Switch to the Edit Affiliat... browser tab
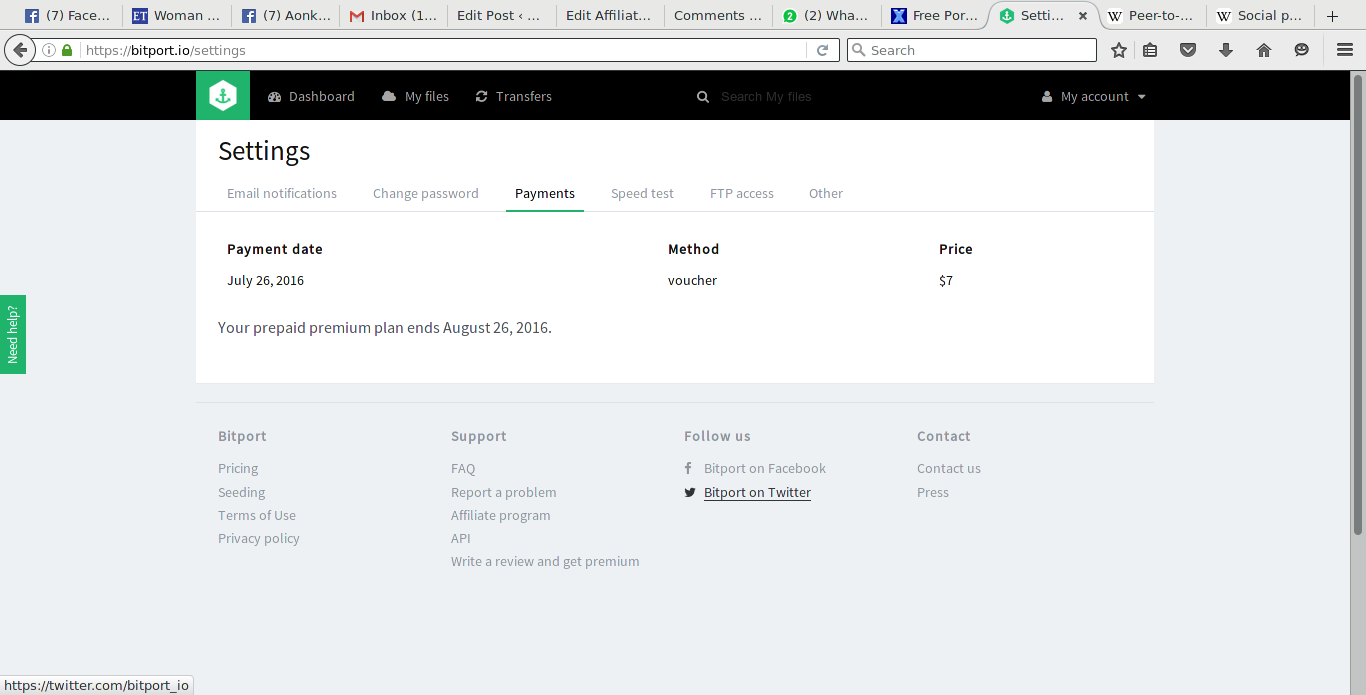This screenshot has height=695, width=1366. point(609,16)
